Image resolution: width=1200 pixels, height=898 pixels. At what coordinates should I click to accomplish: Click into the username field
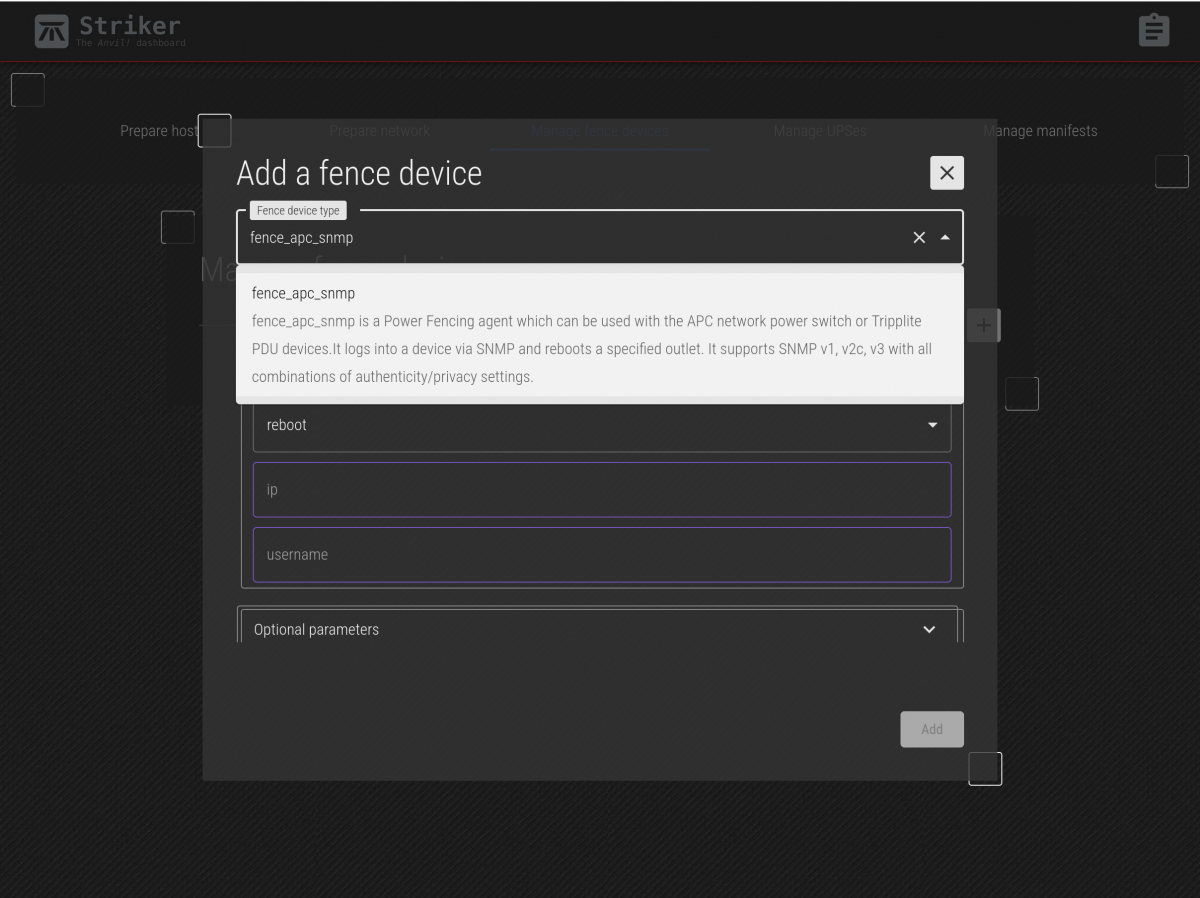(601, 555)
